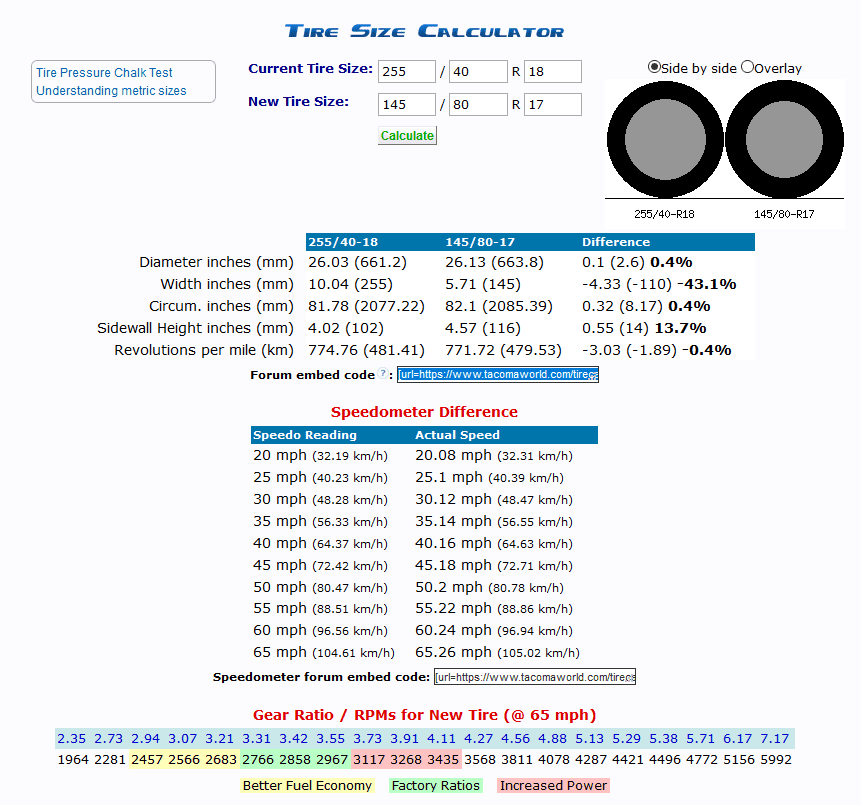The height and width of the screenshot is (805, 861).
Task: Click the 145/80-R17 tire image
Action: 785,139
